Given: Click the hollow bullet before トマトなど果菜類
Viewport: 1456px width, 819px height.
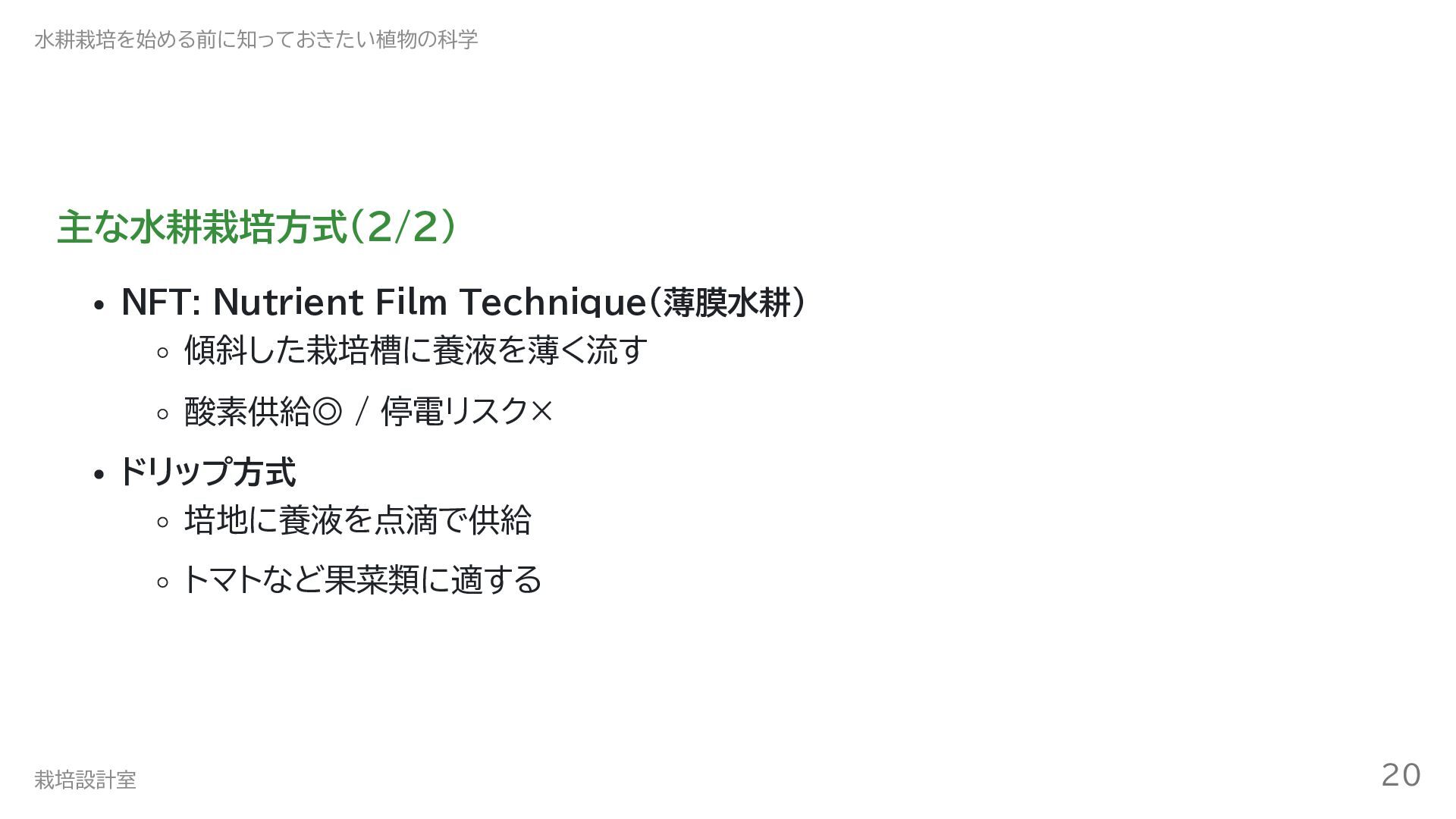Looking at the screenshot, I should click(162, 583).
